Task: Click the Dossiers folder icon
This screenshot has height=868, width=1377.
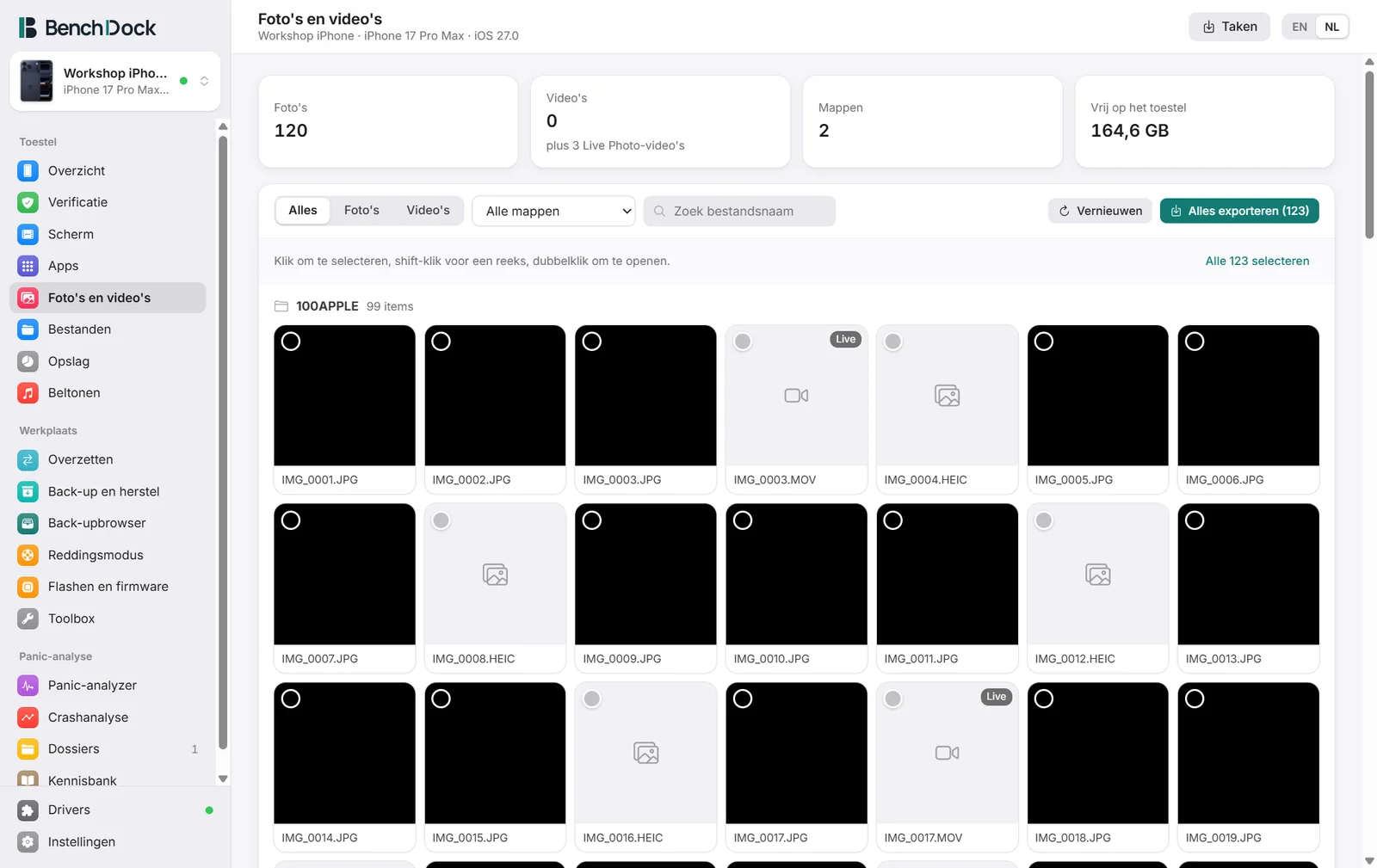Action: [28, 749]
